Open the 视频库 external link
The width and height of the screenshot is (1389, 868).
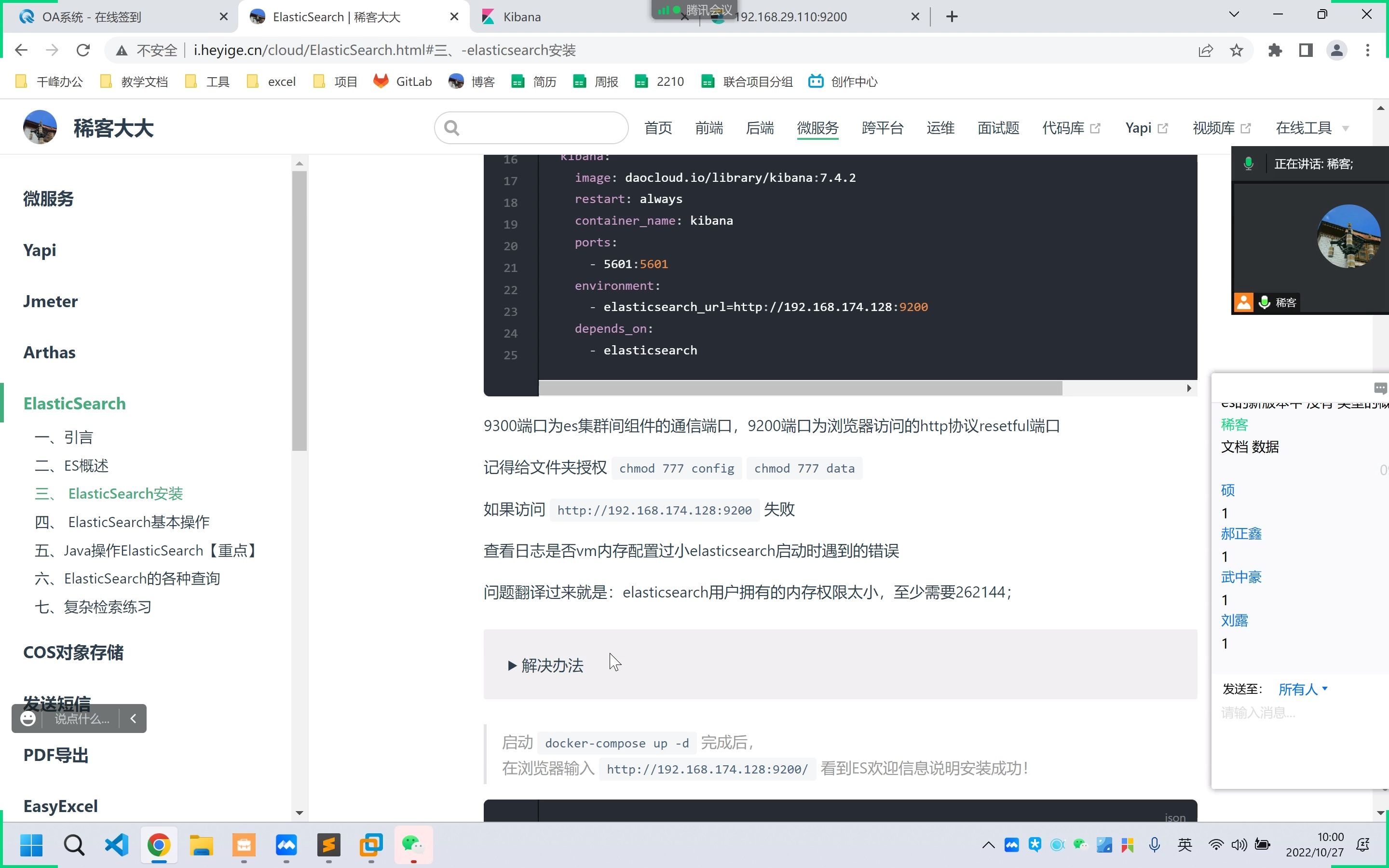[x=1221, y=127]
